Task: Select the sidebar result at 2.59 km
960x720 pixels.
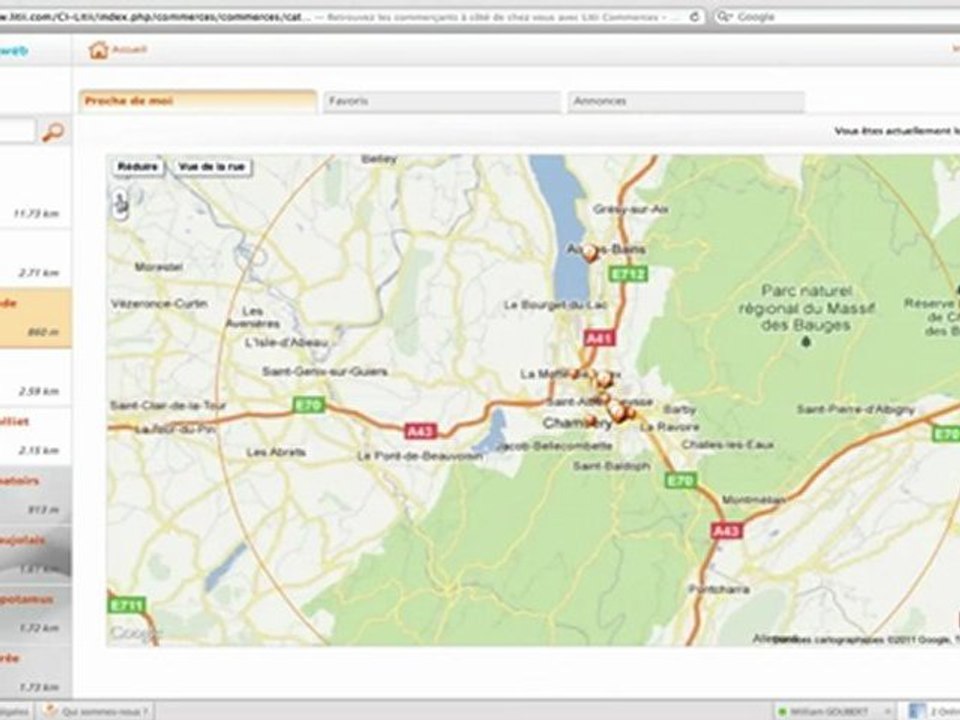Action: pos(35,378)
